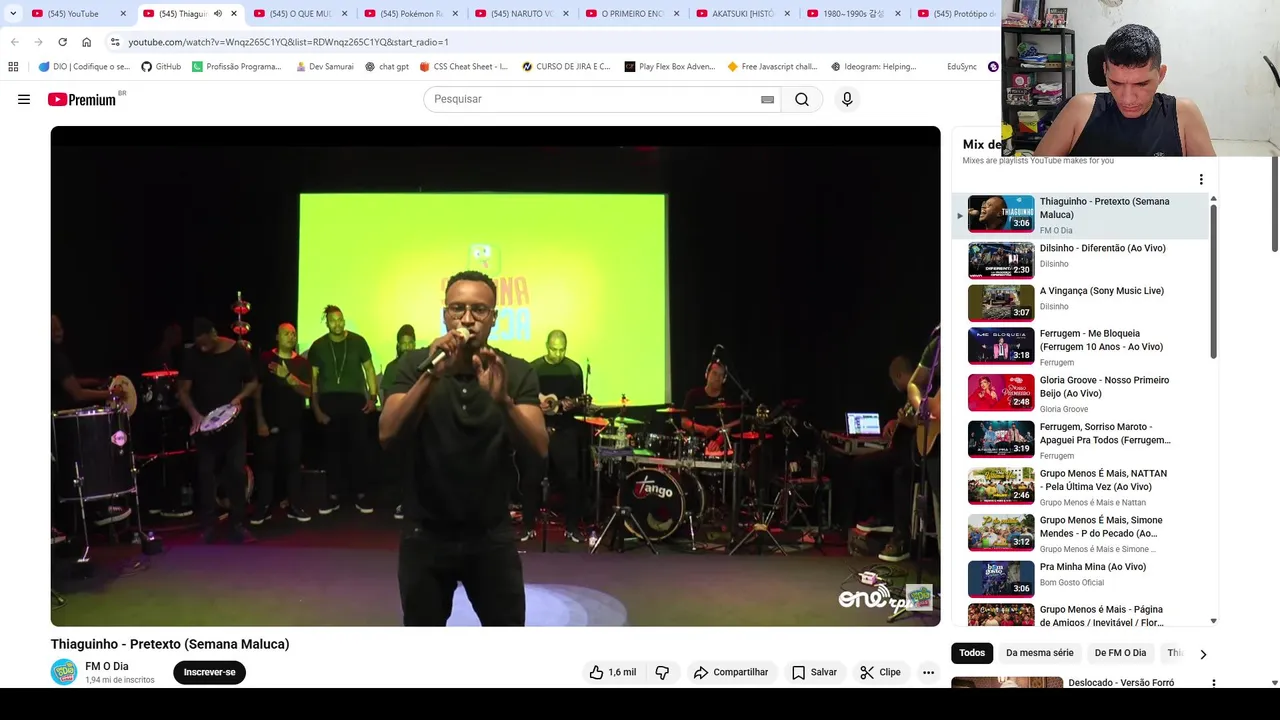The height and width of the screenshot is (720, 1280).
Task: Subscribe with Inscrever-se button
Action: pos(209,672)
